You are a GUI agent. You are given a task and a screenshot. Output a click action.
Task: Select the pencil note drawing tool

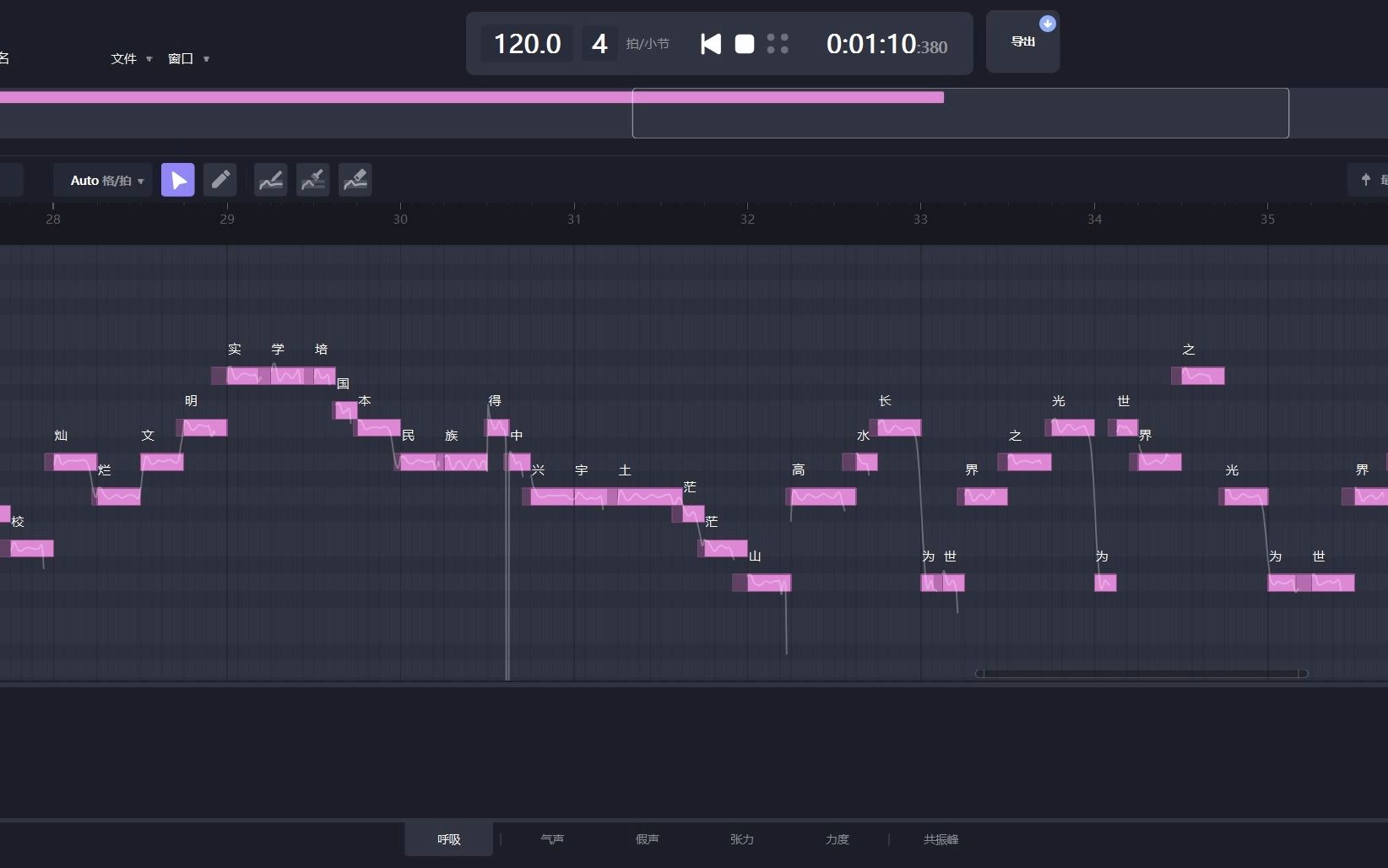click(220, 180)
